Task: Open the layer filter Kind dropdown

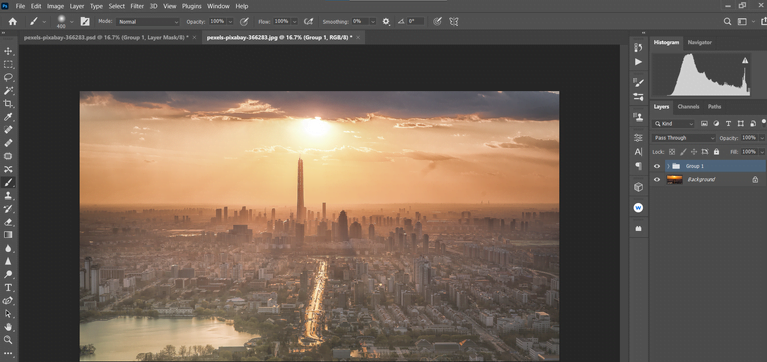Action: [673, 124]
